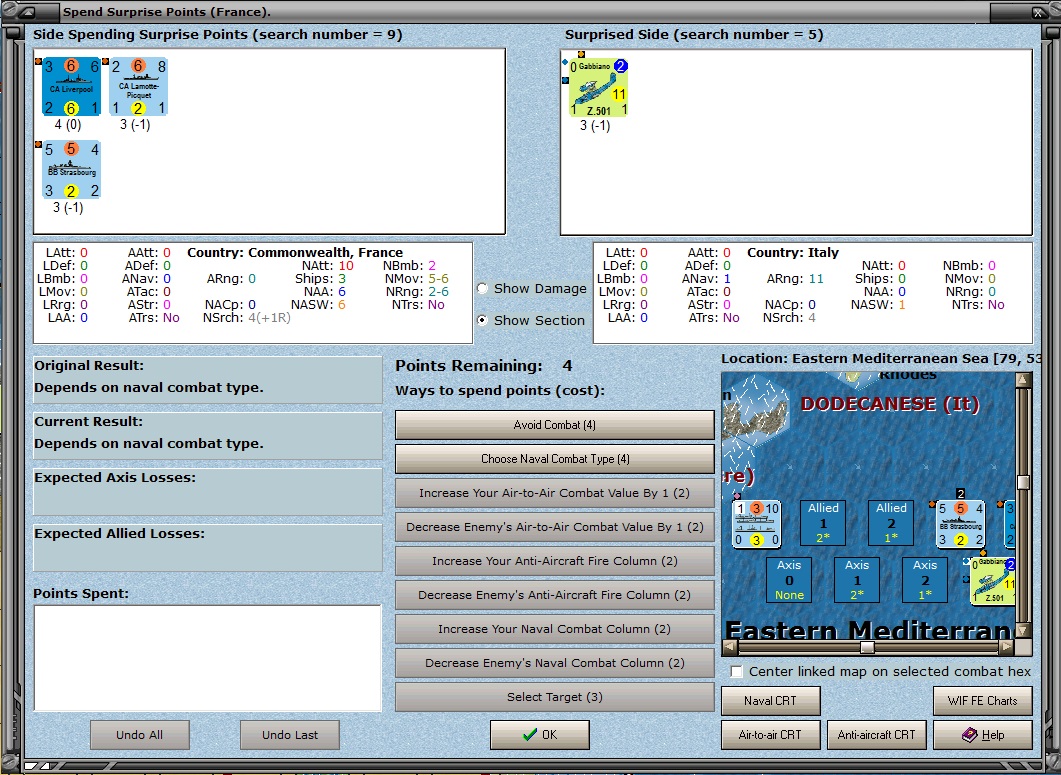Click the DODECANESE (It) map label
Viewport: 1061px width, 775px height.
click(890, 404)
